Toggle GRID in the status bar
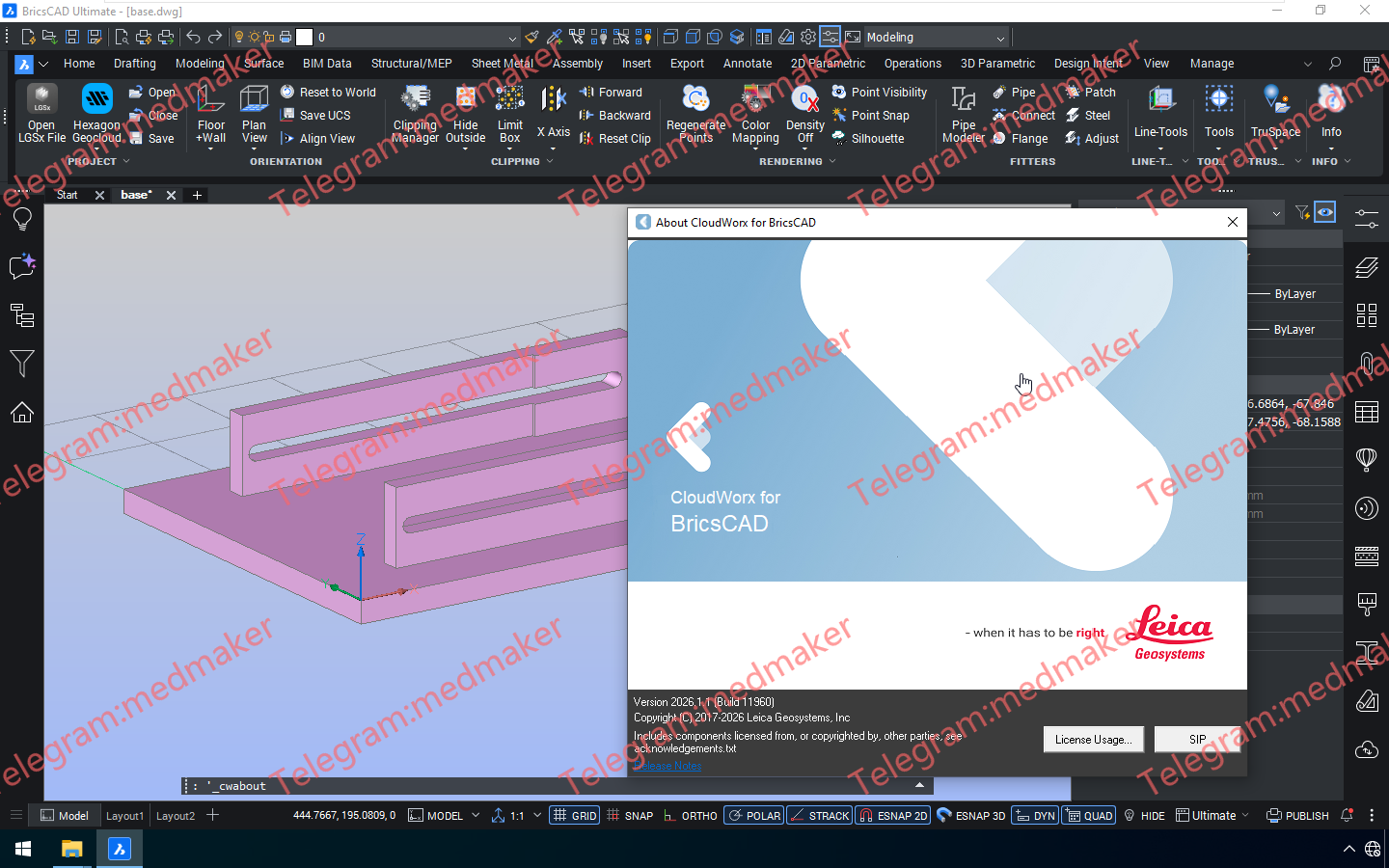The image size is (1389, 868). [575, 815]
